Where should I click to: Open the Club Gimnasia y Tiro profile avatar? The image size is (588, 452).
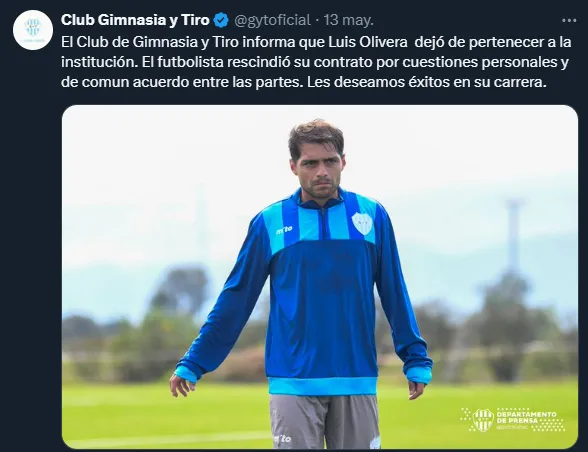click(33, 30)
